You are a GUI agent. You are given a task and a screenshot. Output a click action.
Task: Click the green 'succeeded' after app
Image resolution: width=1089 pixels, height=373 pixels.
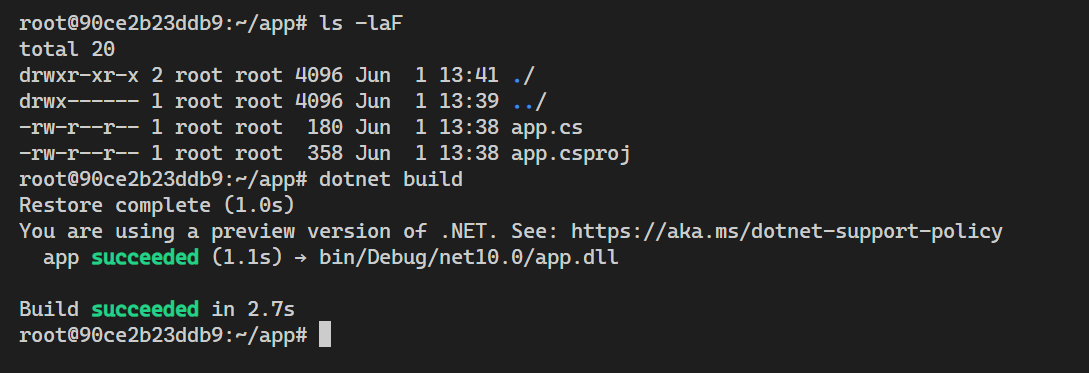coord(145,258)
